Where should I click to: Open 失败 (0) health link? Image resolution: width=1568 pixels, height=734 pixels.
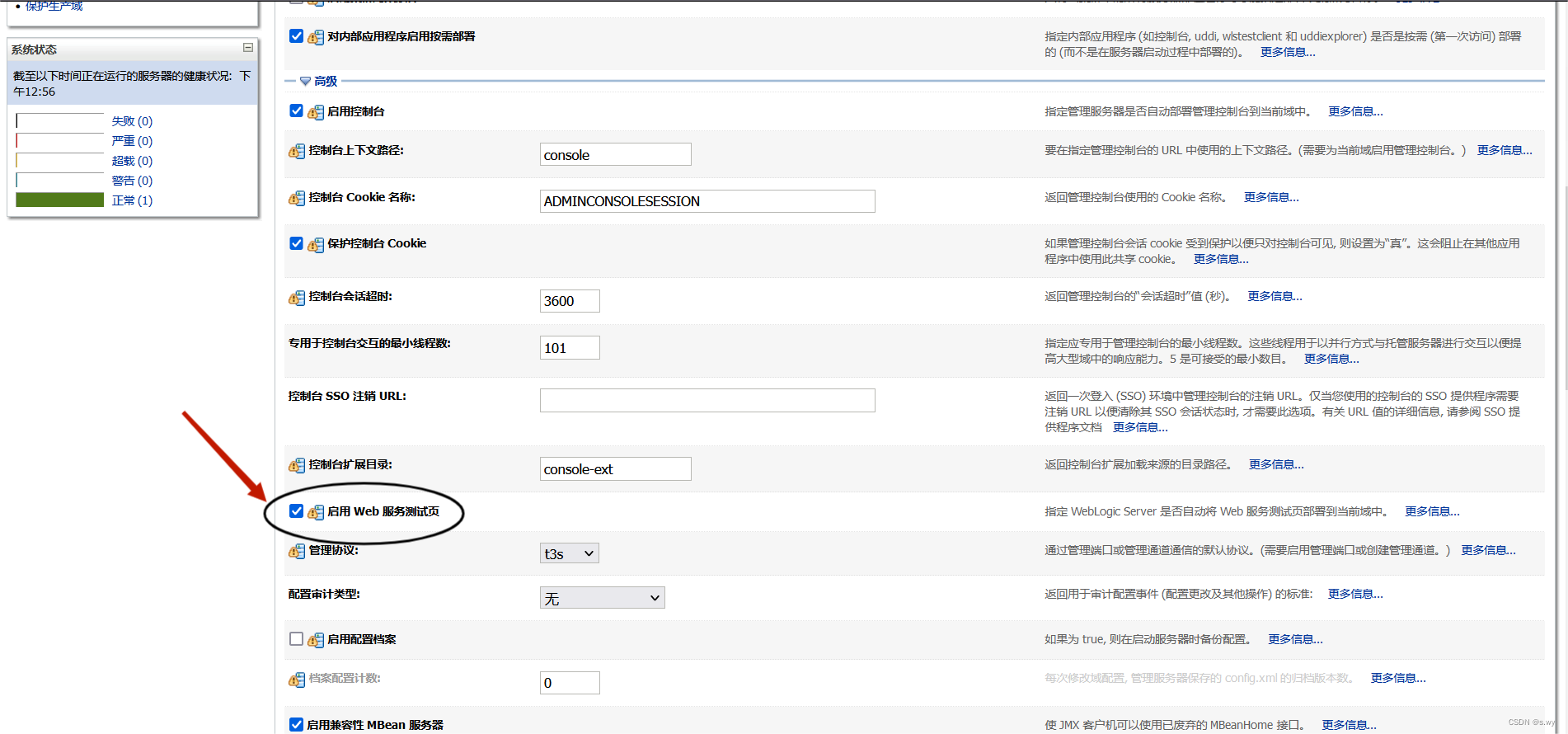tap(132, 121)
